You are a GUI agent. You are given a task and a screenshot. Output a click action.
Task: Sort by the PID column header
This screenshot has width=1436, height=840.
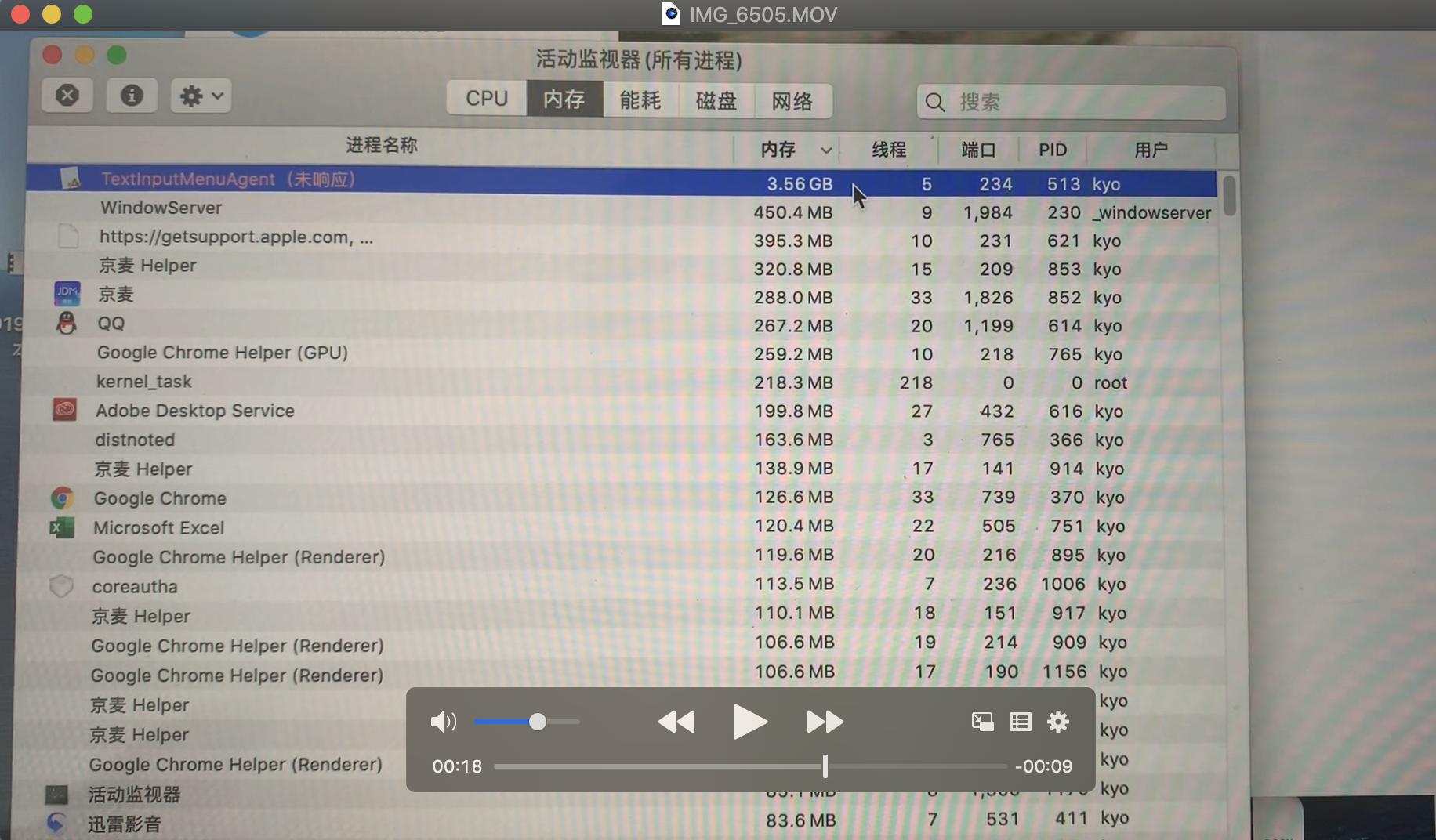click(x=1053, y=150)
